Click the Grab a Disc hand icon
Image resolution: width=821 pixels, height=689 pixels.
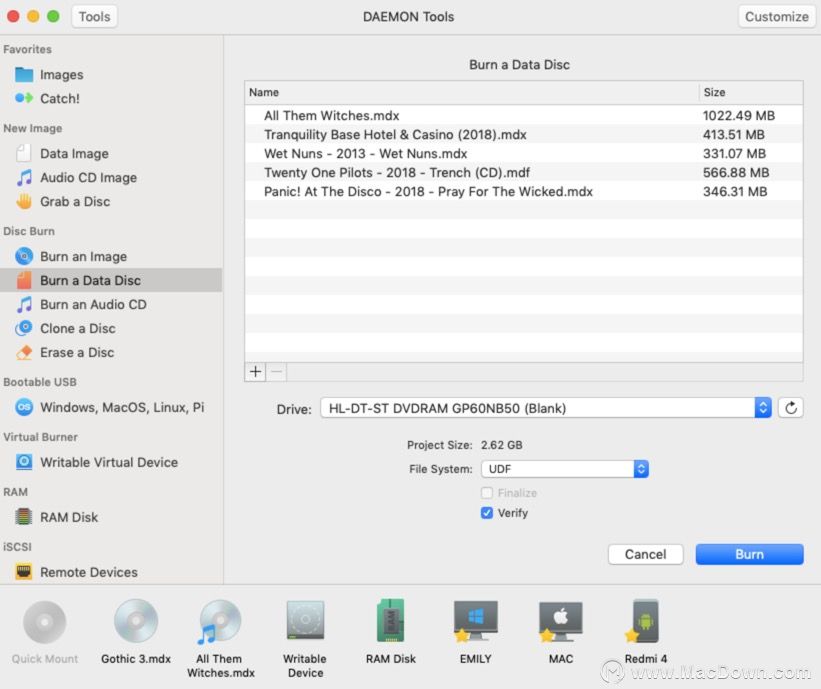click(24, 202)
